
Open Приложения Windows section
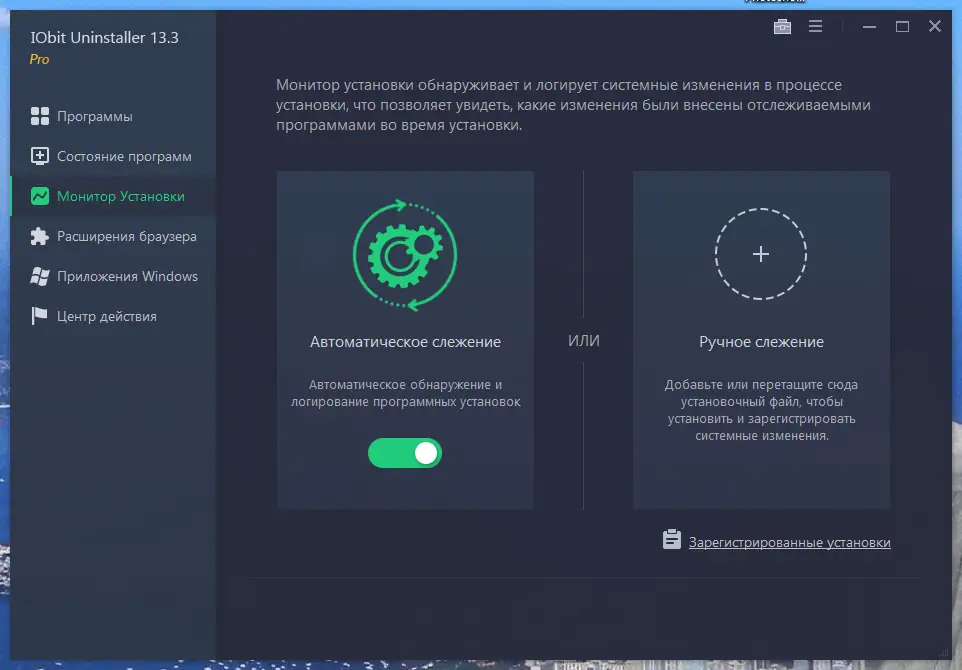click(128, 276)
